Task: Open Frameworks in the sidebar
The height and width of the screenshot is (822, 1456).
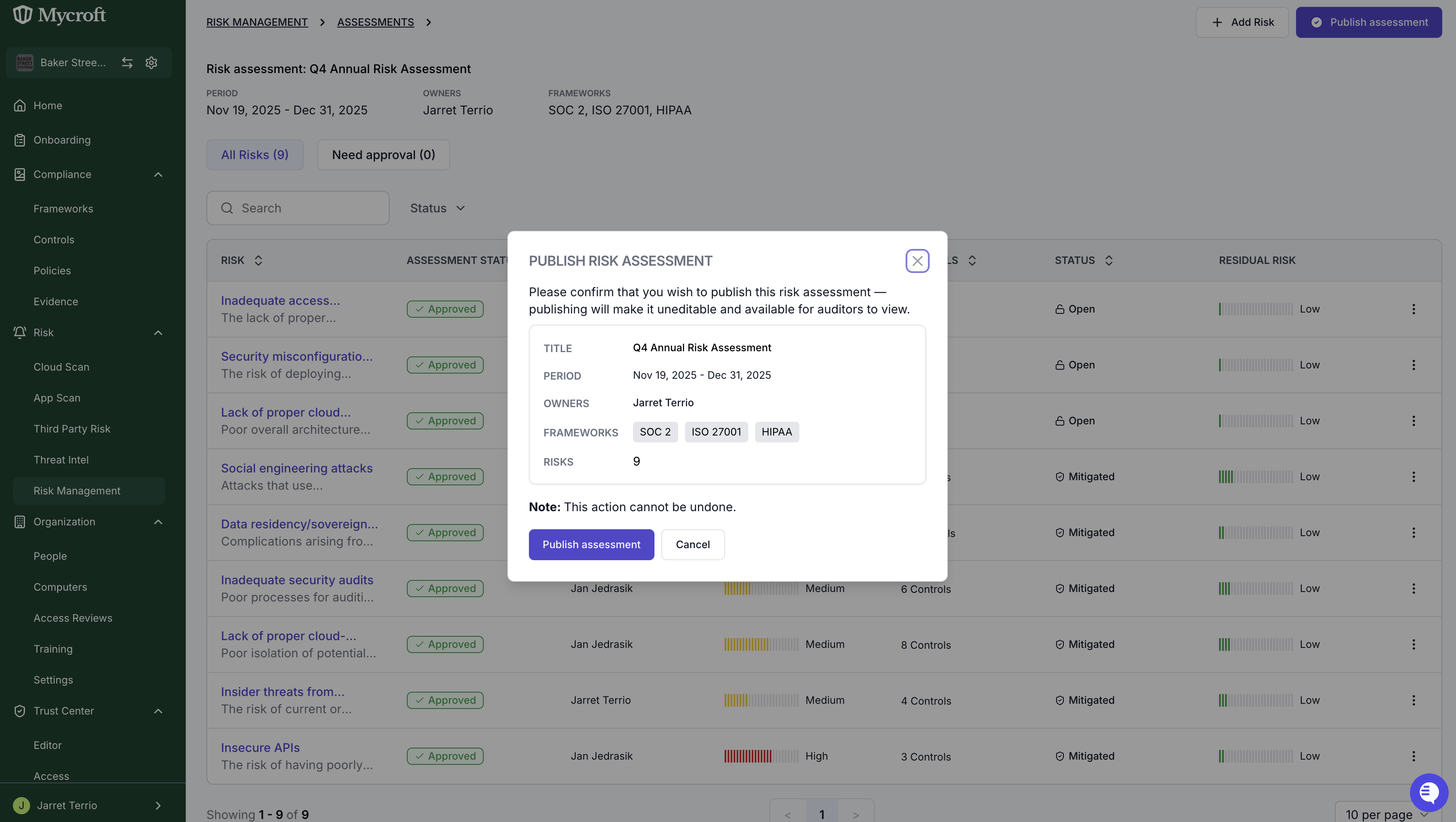Action: (x=63, y=209)
